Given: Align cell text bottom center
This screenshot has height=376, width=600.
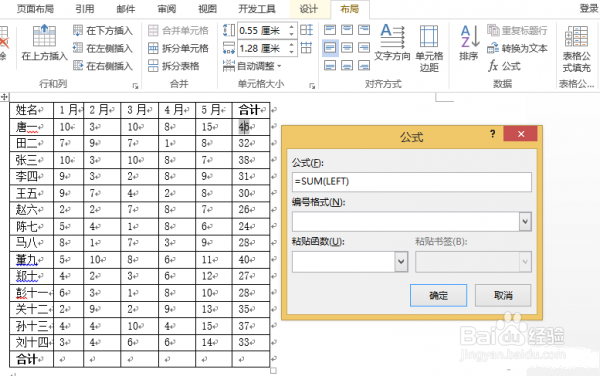Looking at the screenshot, I should pyautogui.click(x=347, y=65).
